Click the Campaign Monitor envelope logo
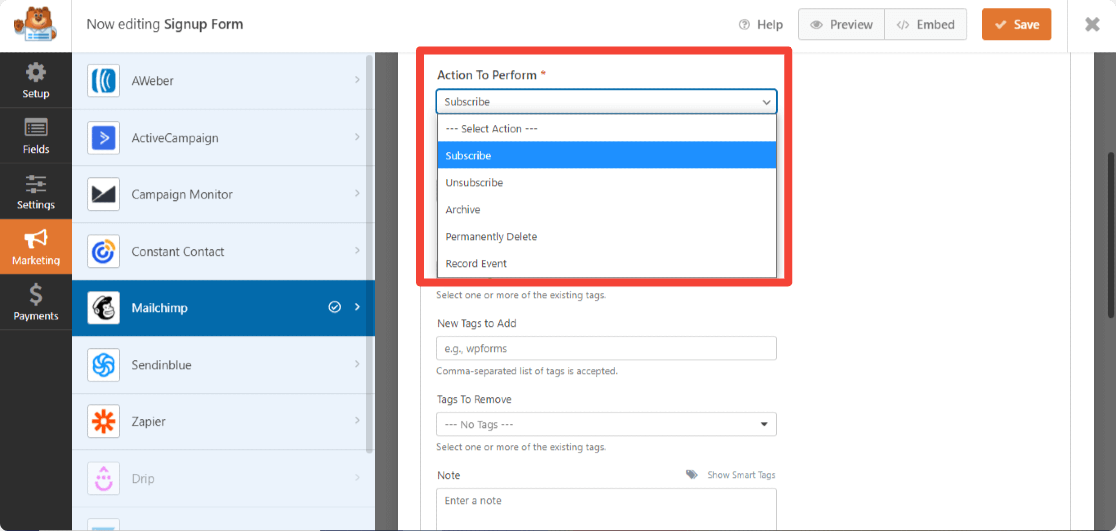Screen dimensions: 1116x531 coord(103,194)
